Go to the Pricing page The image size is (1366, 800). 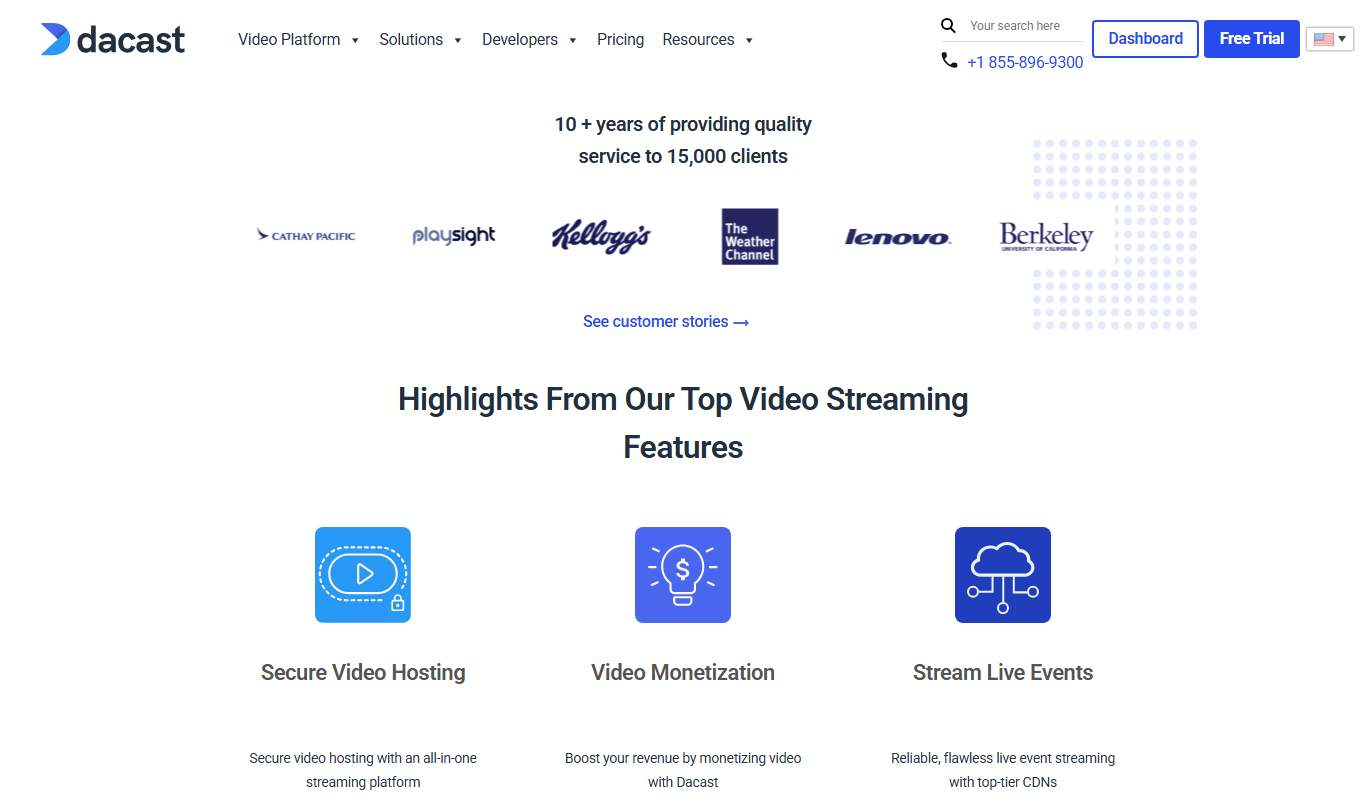(620, 40)
